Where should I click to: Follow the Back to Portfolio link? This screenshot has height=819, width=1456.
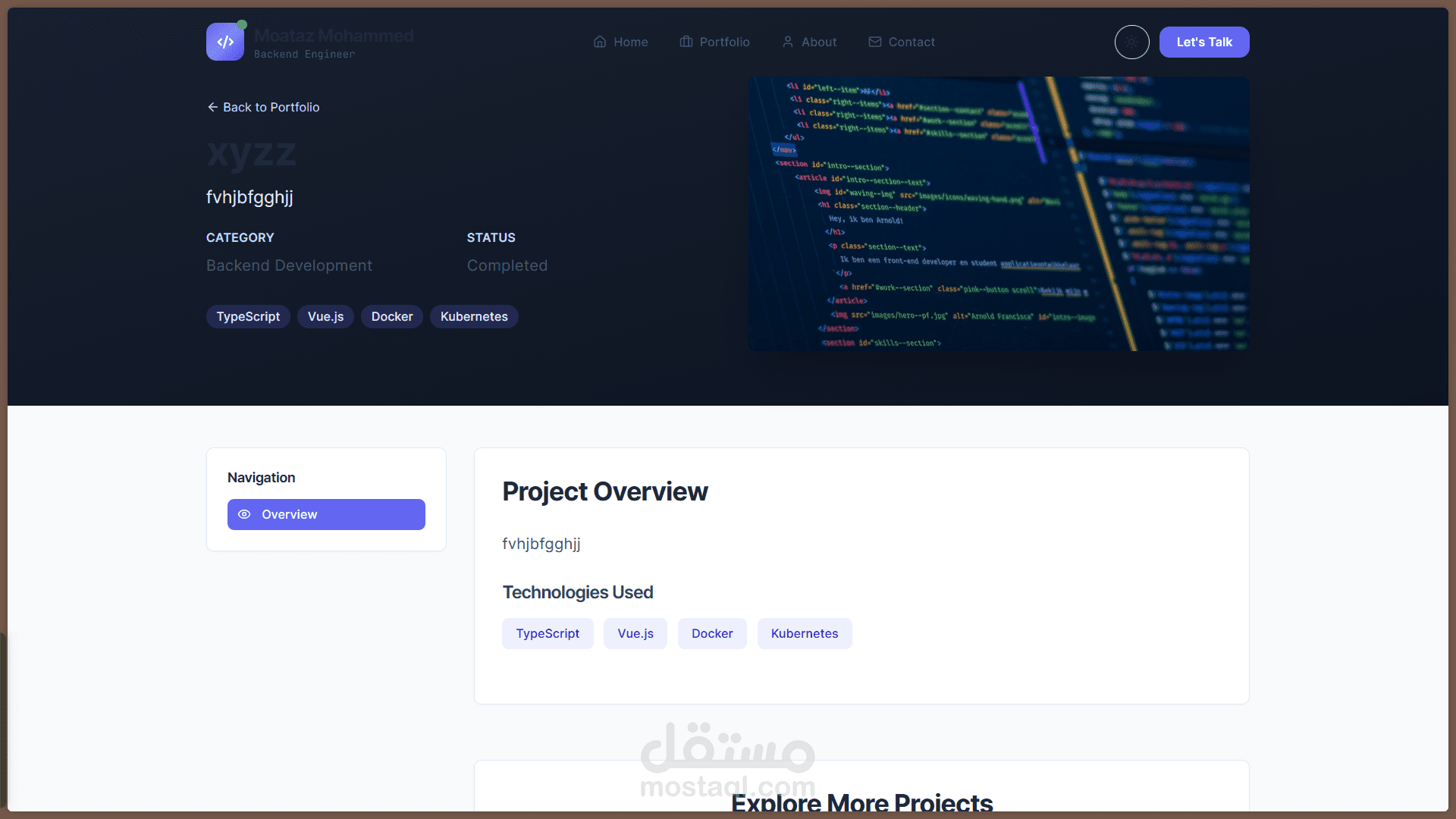coord(271,107)
